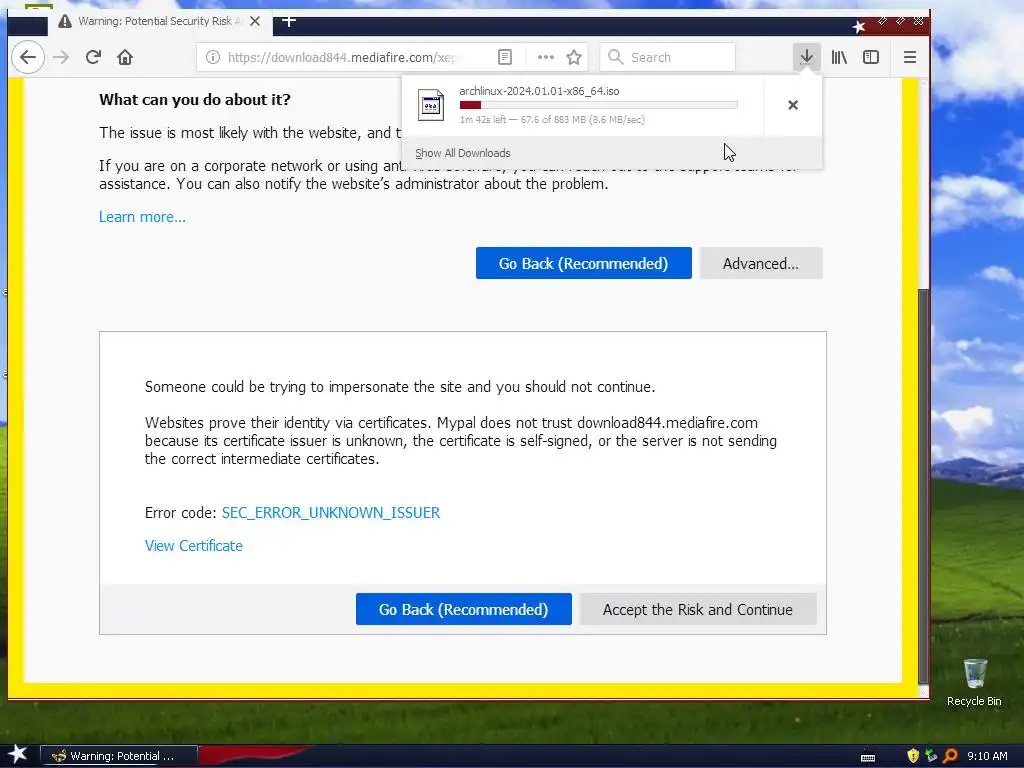Click the page's vertical scrollbar thumb

(923, 485)
